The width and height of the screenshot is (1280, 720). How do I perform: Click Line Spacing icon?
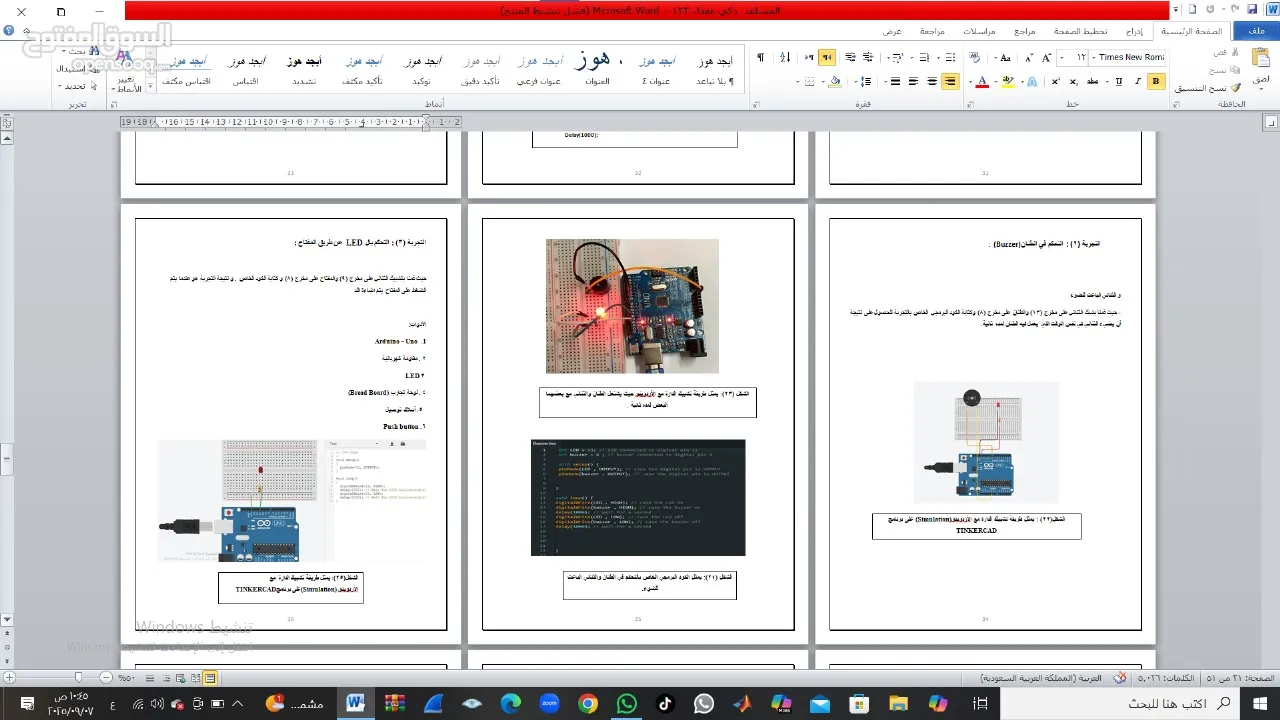[865, 81]
